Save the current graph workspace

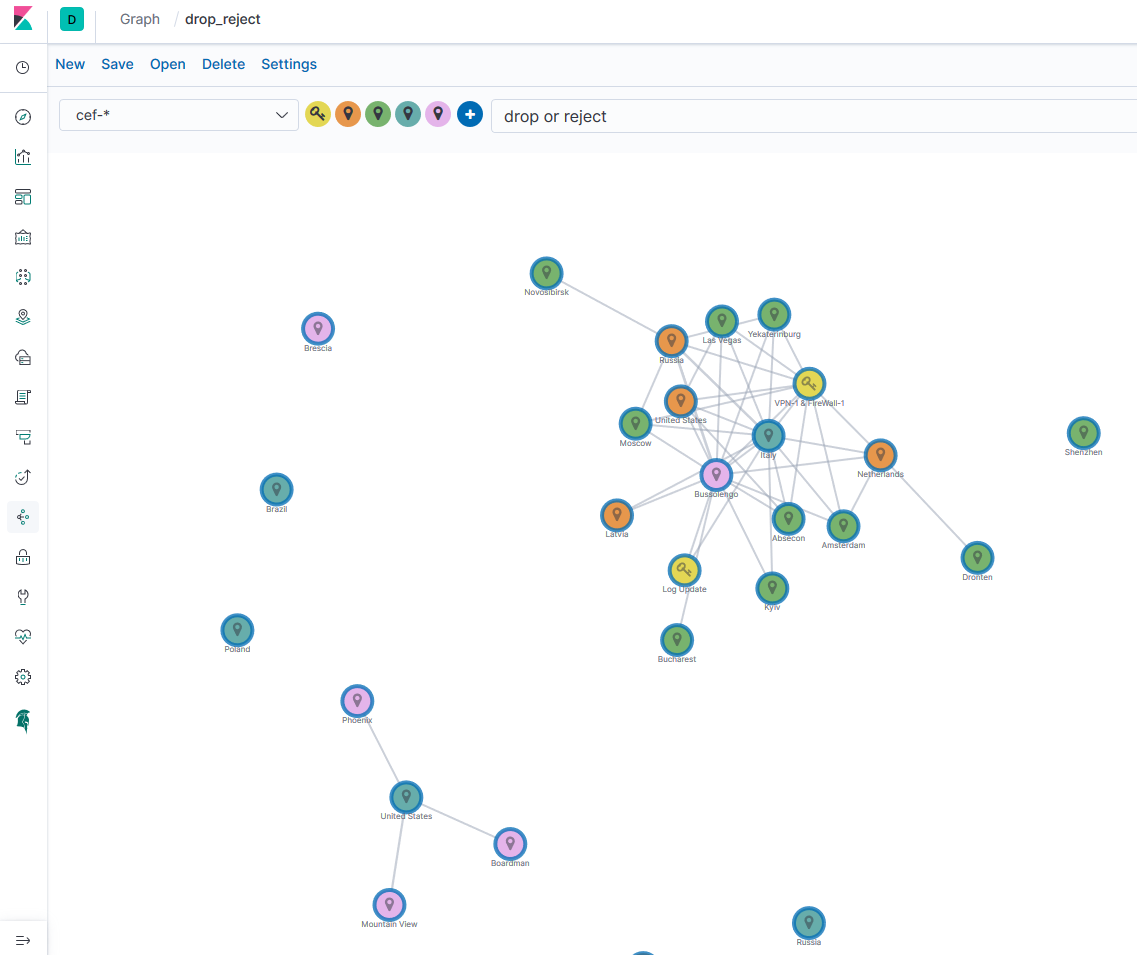coord(117,64)
